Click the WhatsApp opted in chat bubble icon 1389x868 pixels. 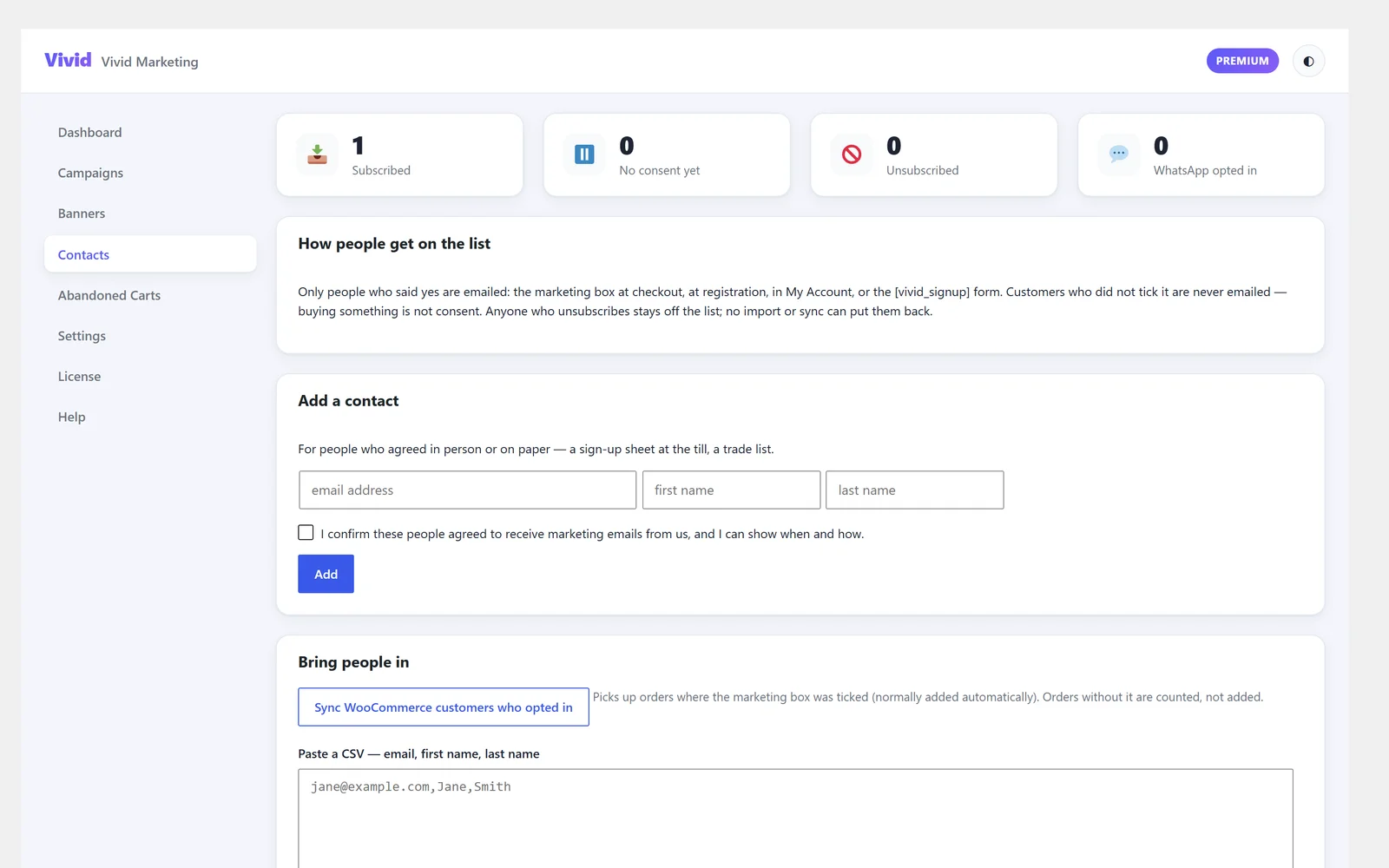1119,155
